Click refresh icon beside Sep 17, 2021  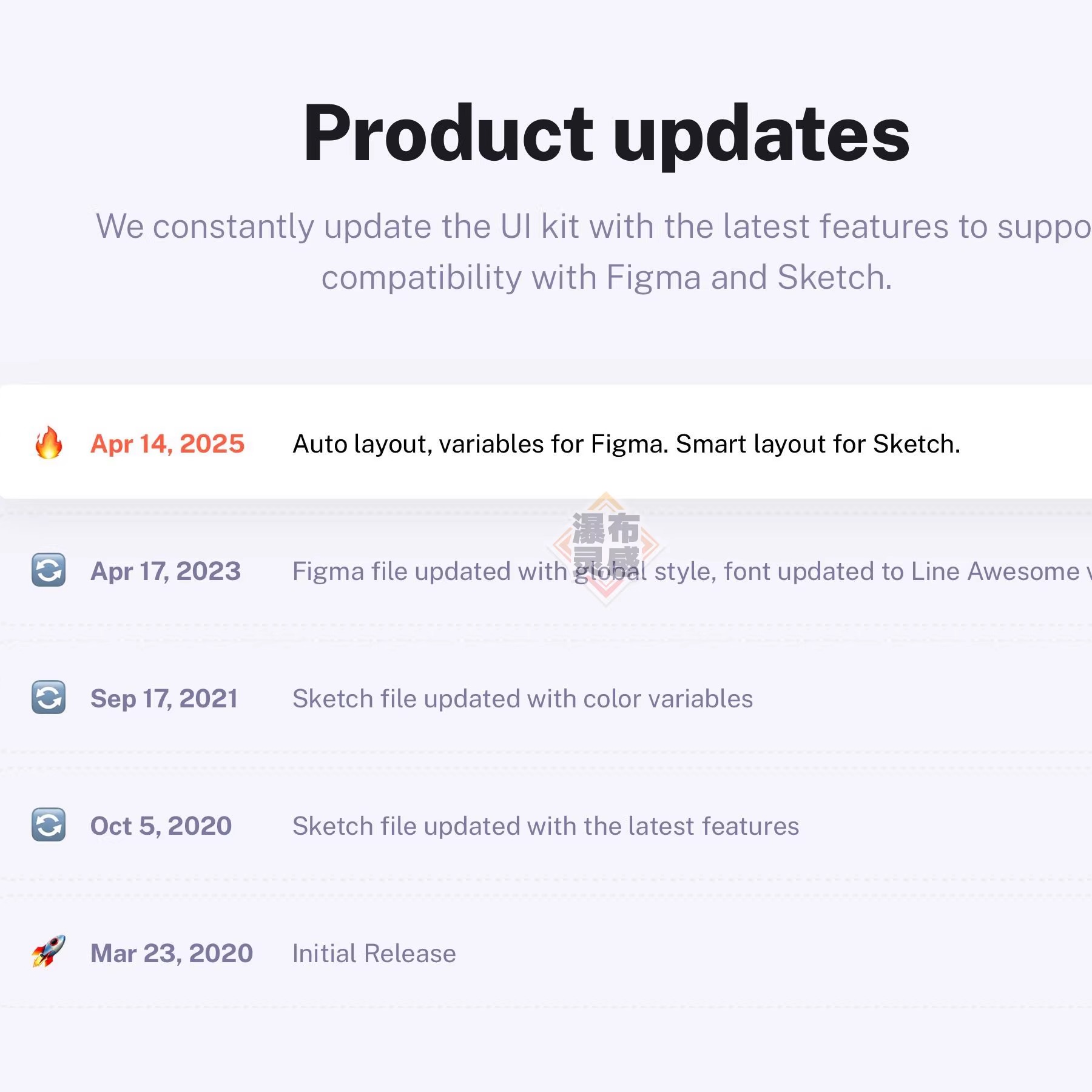[49, 698]
